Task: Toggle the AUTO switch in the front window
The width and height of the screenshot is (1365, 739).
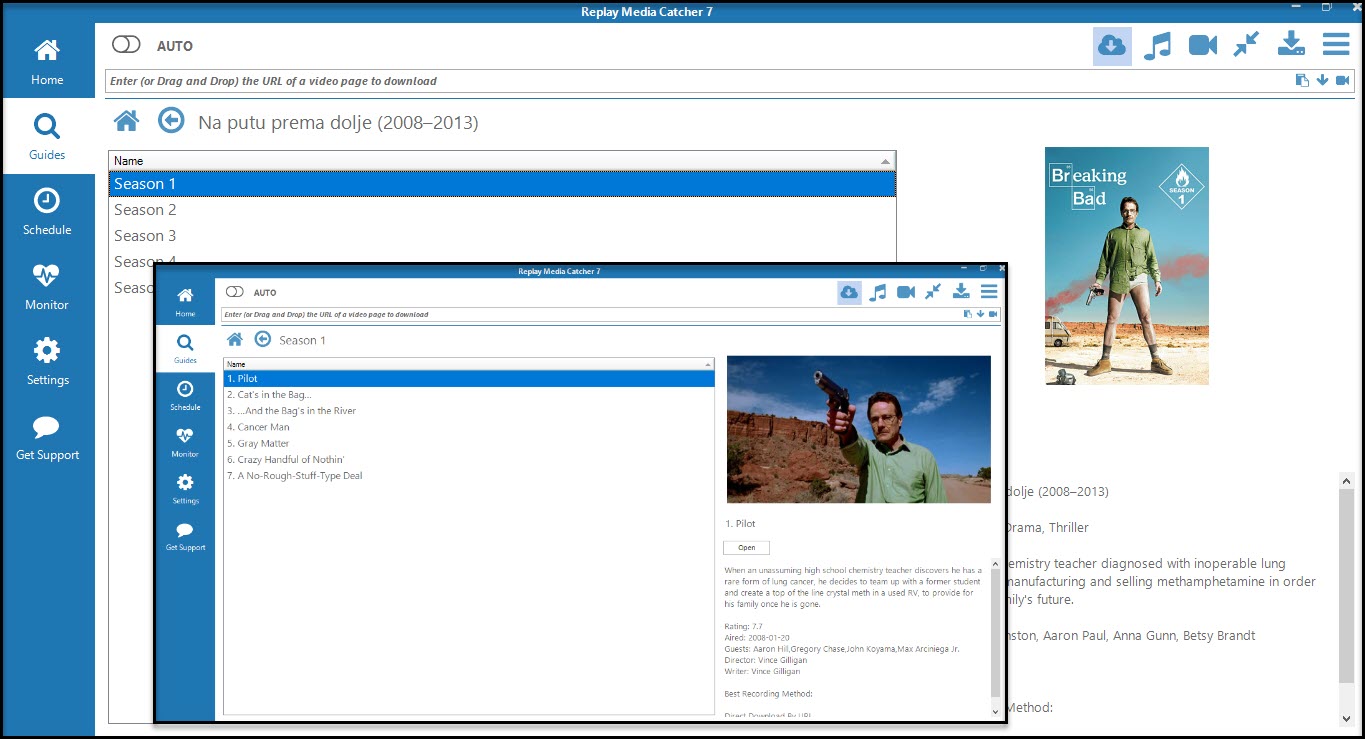Action: click(235, 292)
